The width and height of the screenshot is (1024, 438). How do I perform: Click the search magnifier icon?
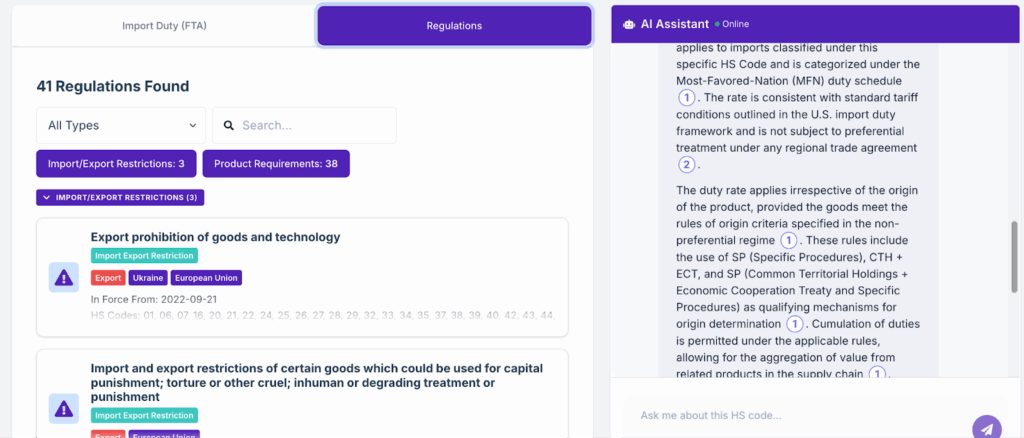229,126
